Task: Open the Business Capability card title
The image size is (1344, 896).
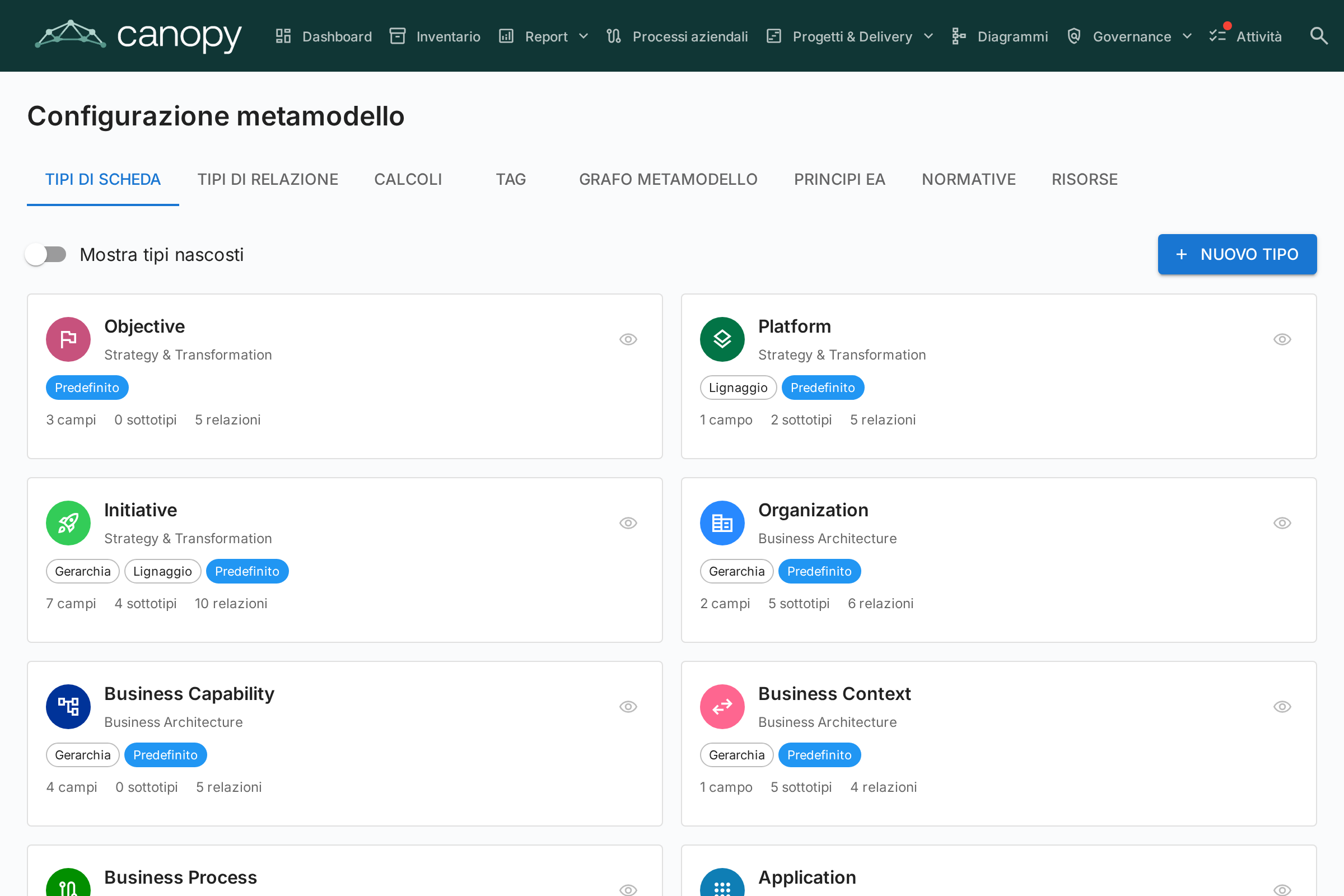Action: coord(189,694)
